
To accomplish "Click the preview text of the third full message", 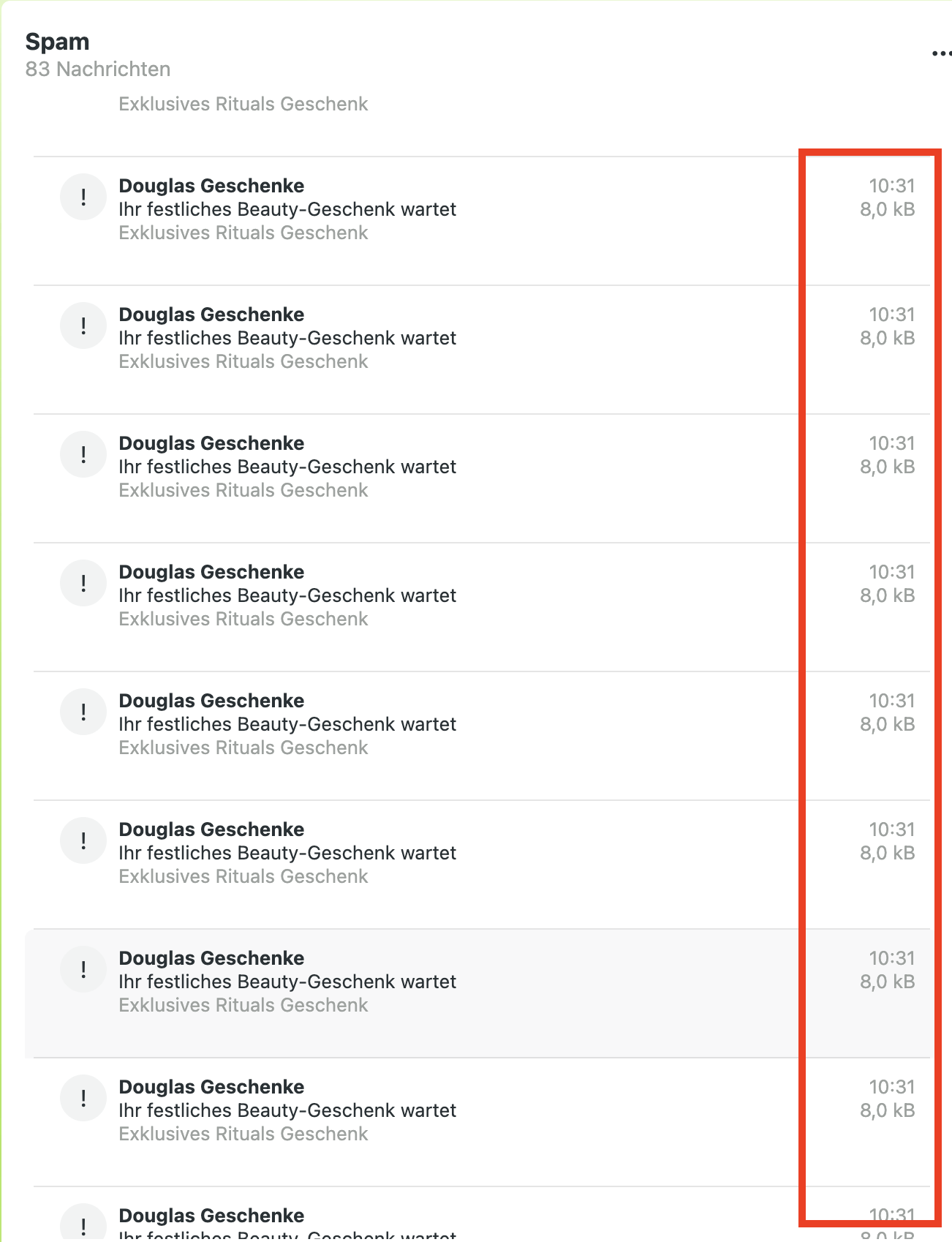I will click(x=243, y=490).
